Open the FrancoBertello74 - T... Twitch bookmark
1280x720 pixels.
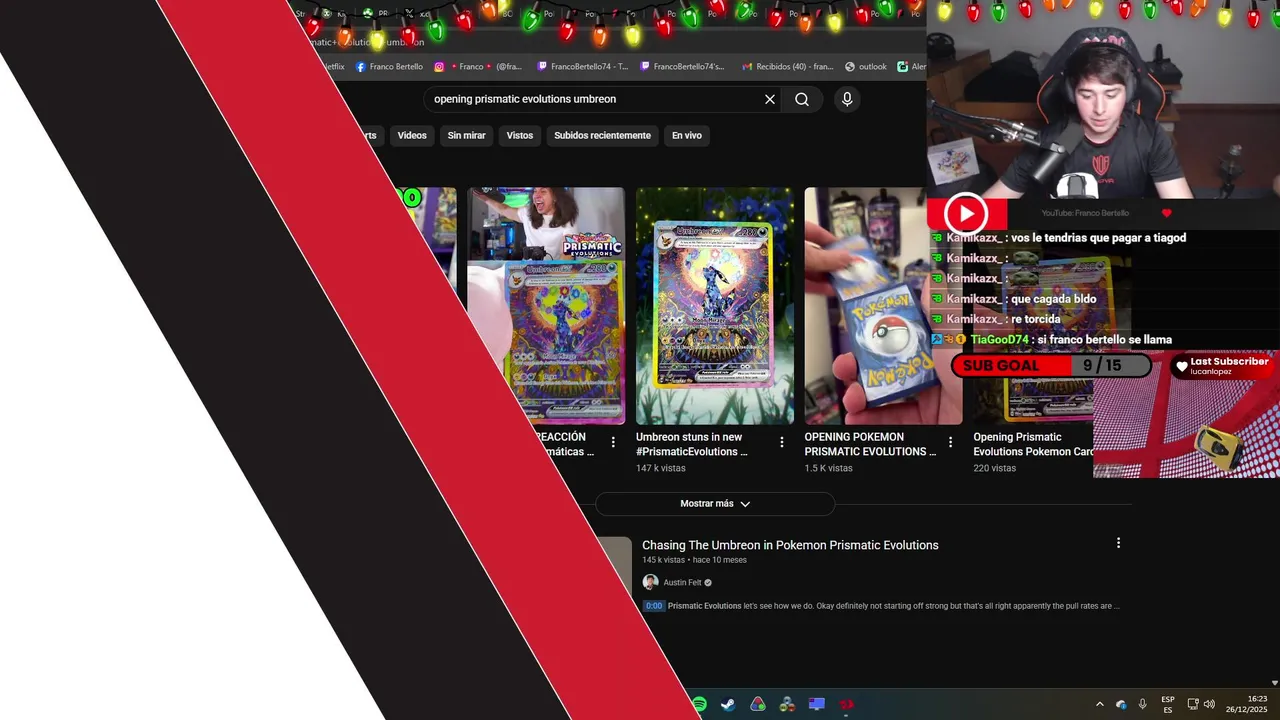(583, 67)
